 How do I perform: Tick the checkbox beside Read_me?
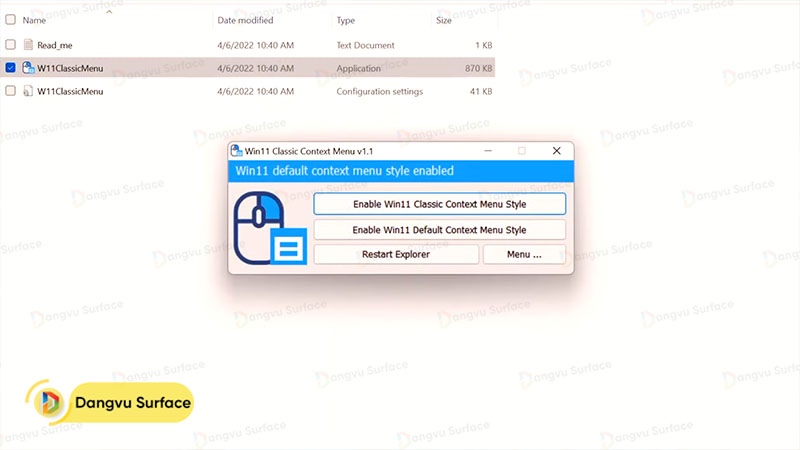coord(10,44)
